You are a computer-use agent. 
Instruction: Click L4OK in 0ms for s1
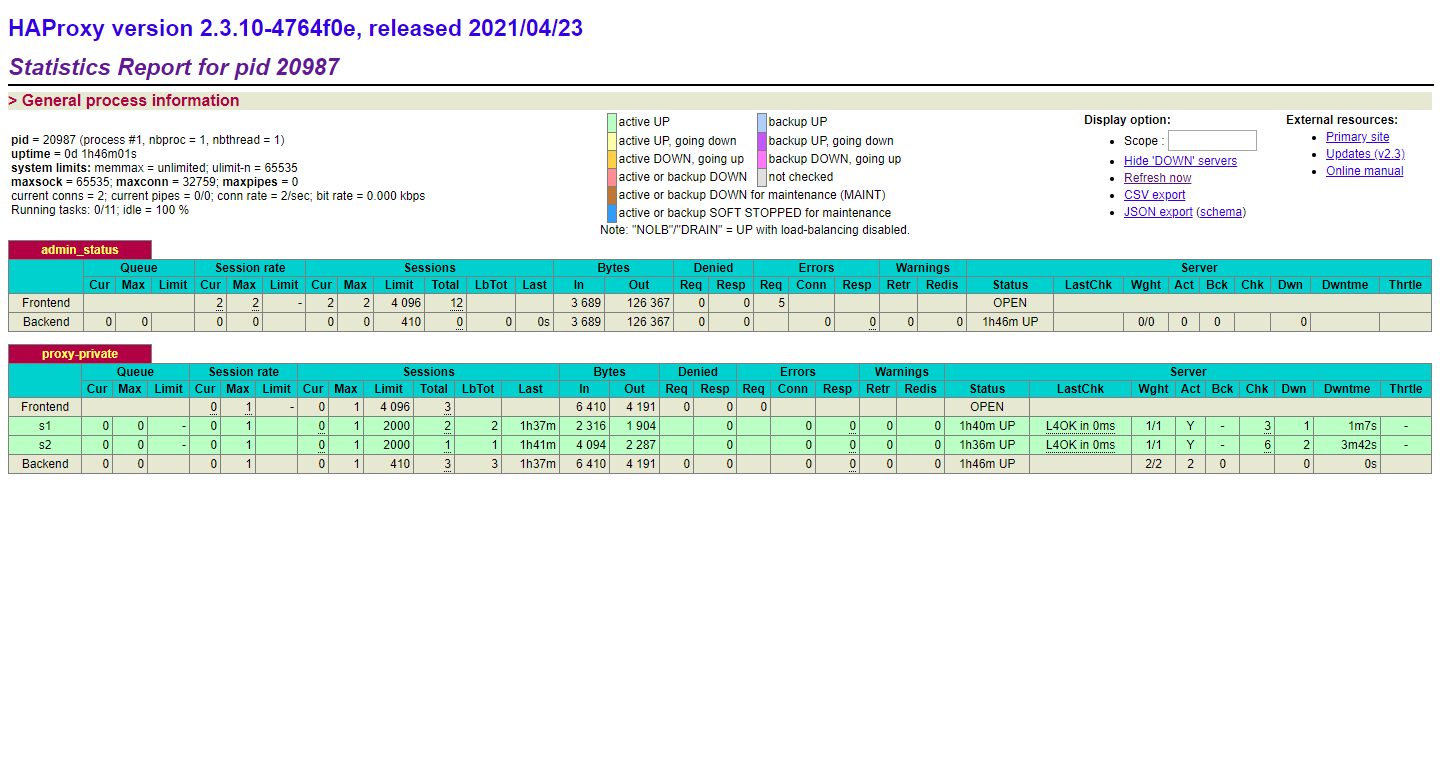[x=1080, y=426]
